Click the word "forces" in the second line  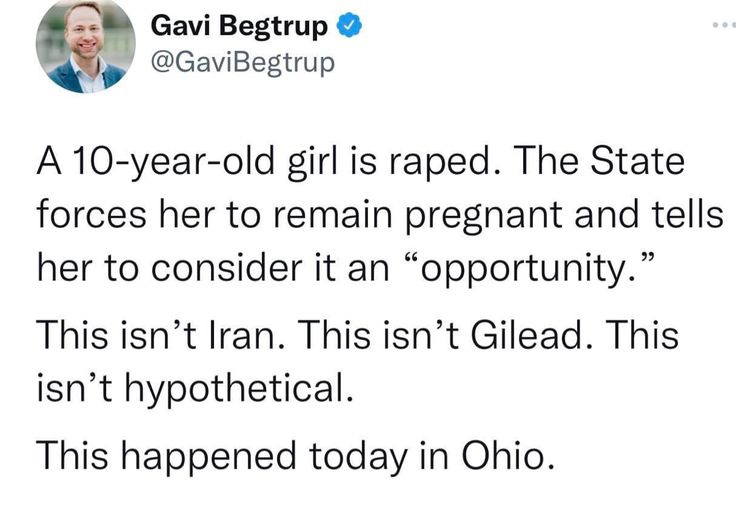point(92,214)
